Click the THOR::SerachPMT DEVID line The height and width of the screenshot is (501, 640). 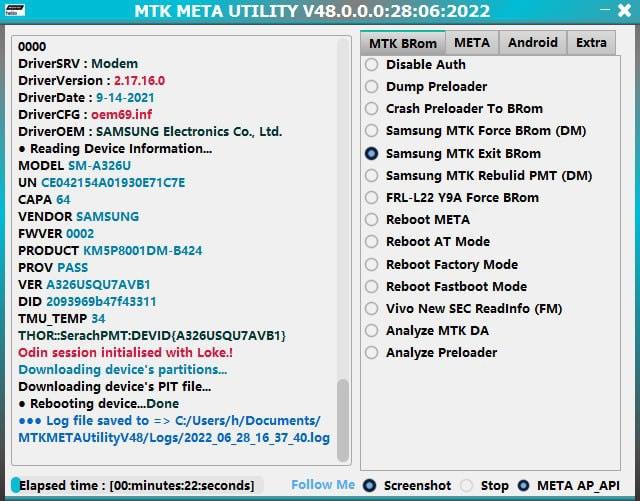coord(152,336)
